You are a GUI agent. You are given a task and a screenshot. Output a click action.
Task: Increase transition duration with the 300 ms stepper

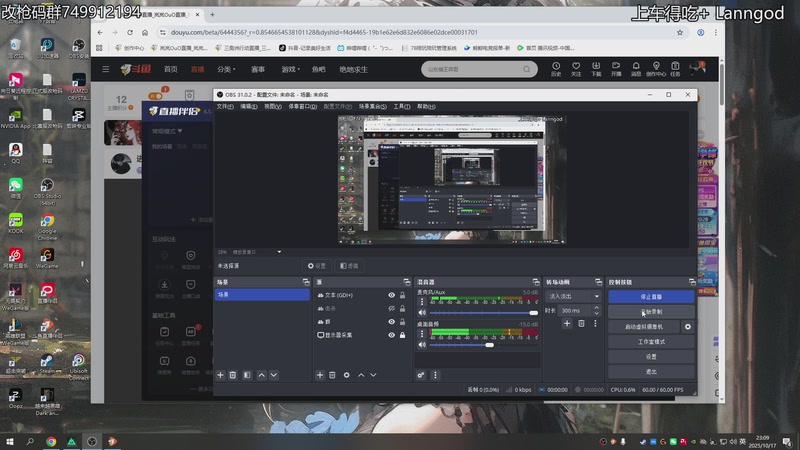[x=596, y=308]
